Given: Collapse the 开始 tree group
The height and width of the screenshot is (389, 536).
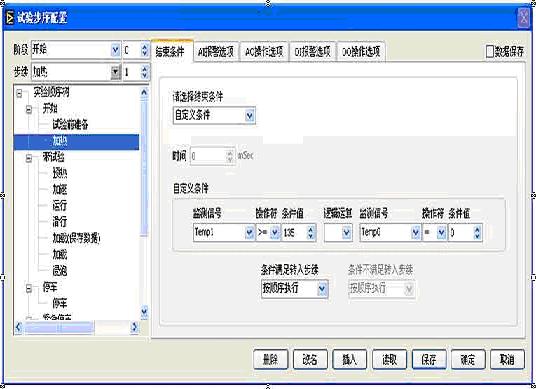Looking at the screenshot, I should click(x=29, y=109).
